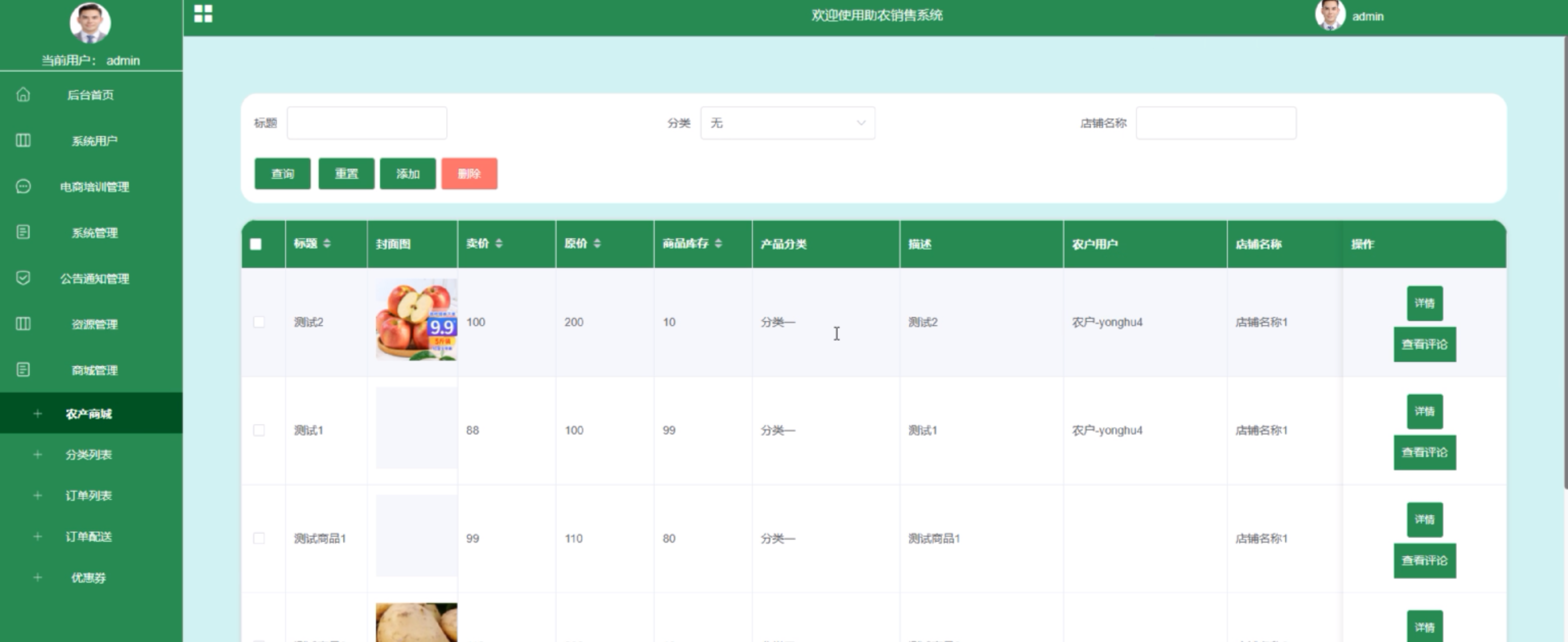This screenshot has width=1568, height=642.
Task: Toggle the select-all checkbox in table header
Action: pos(256,244)
